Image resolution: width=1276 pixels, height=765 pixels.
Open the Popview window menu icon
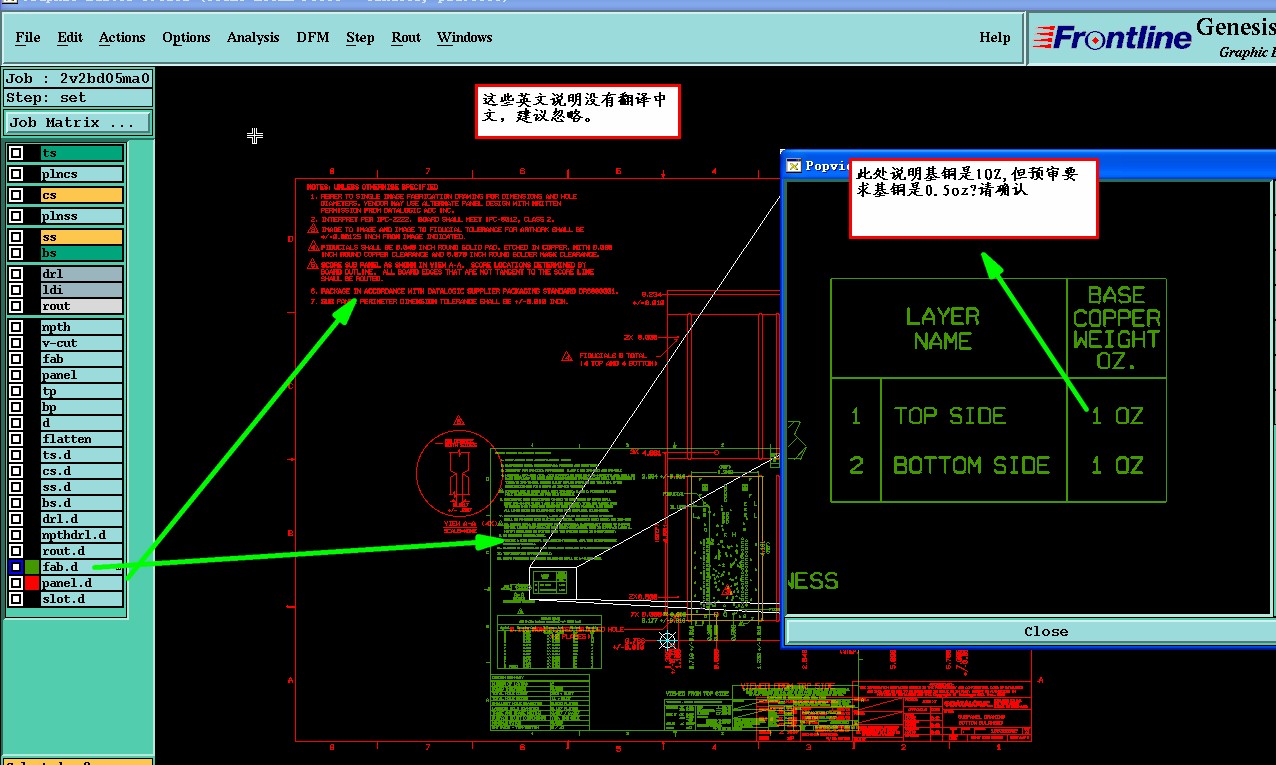point(794,166)
